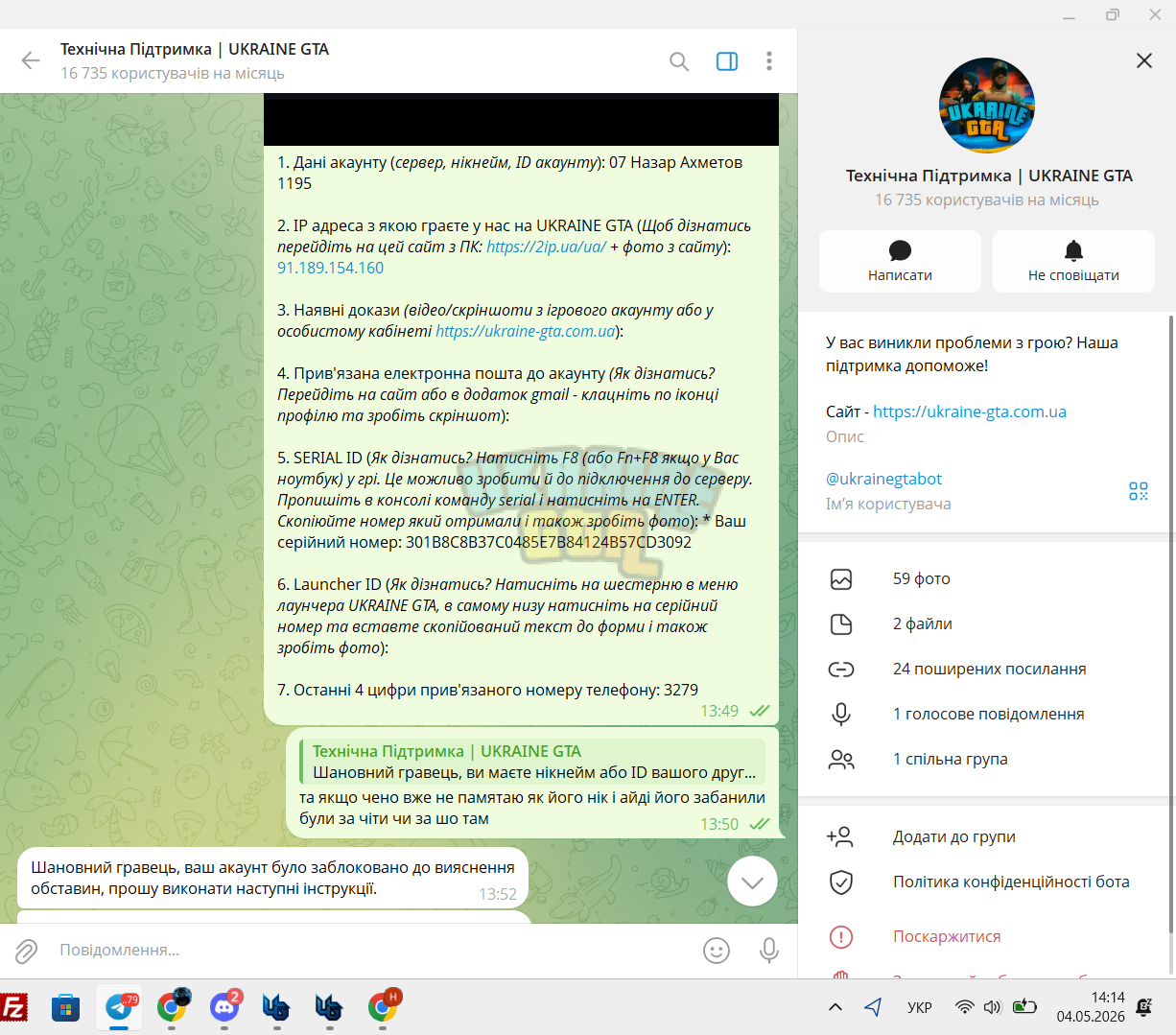Viewport: 1176px width, 1035px height.
Task: Click the volume speaker tray icon
Action: 993,1007
